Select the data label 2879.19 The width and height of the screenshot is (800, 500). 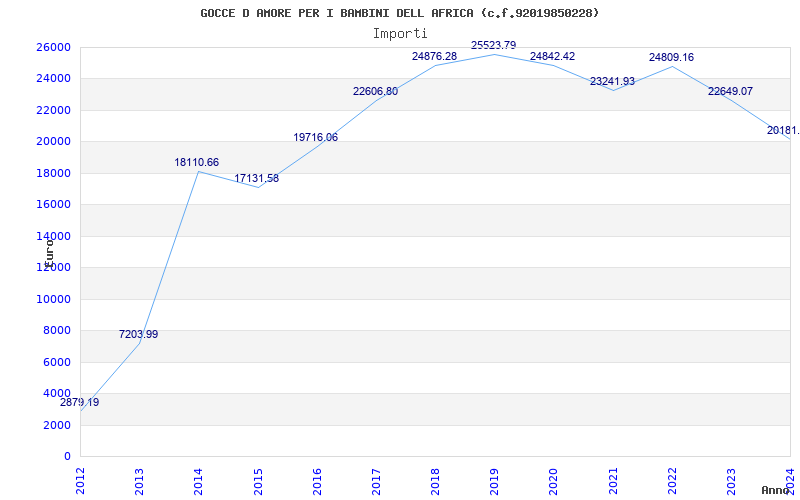coord(80,402)
